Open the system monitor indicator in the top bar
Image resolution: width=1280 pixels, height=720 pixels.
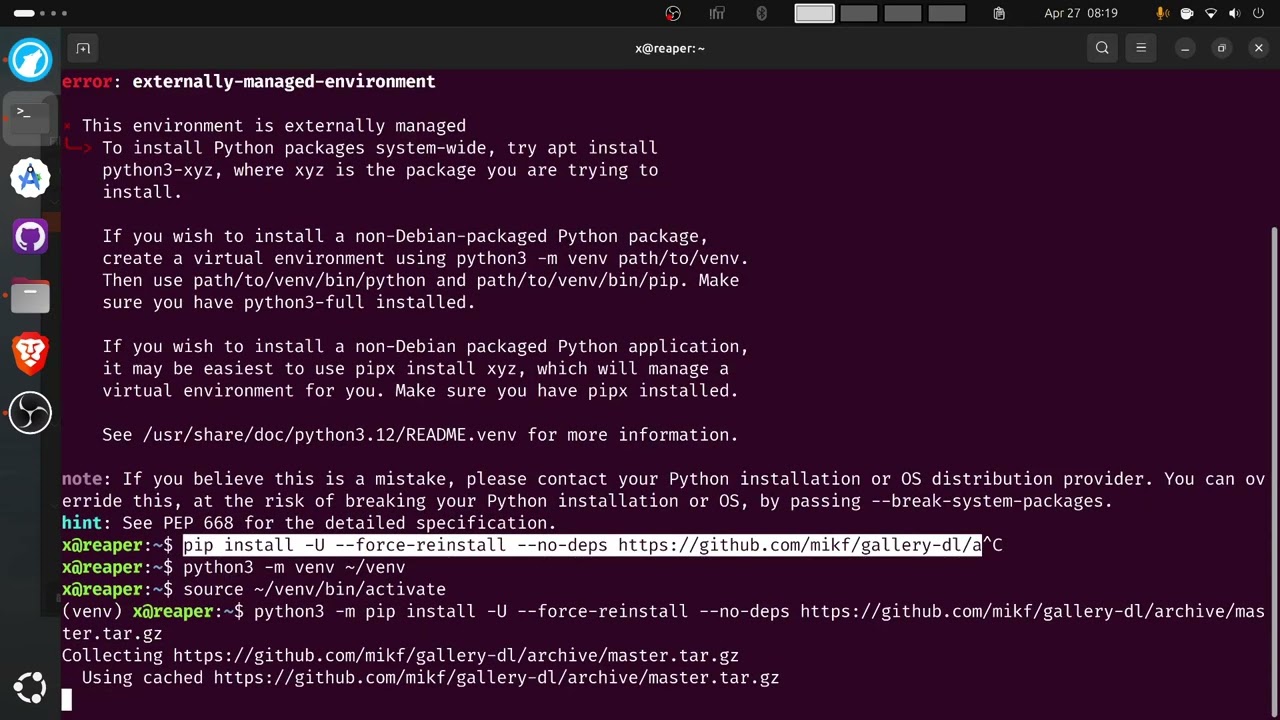[x=717, y=13]
